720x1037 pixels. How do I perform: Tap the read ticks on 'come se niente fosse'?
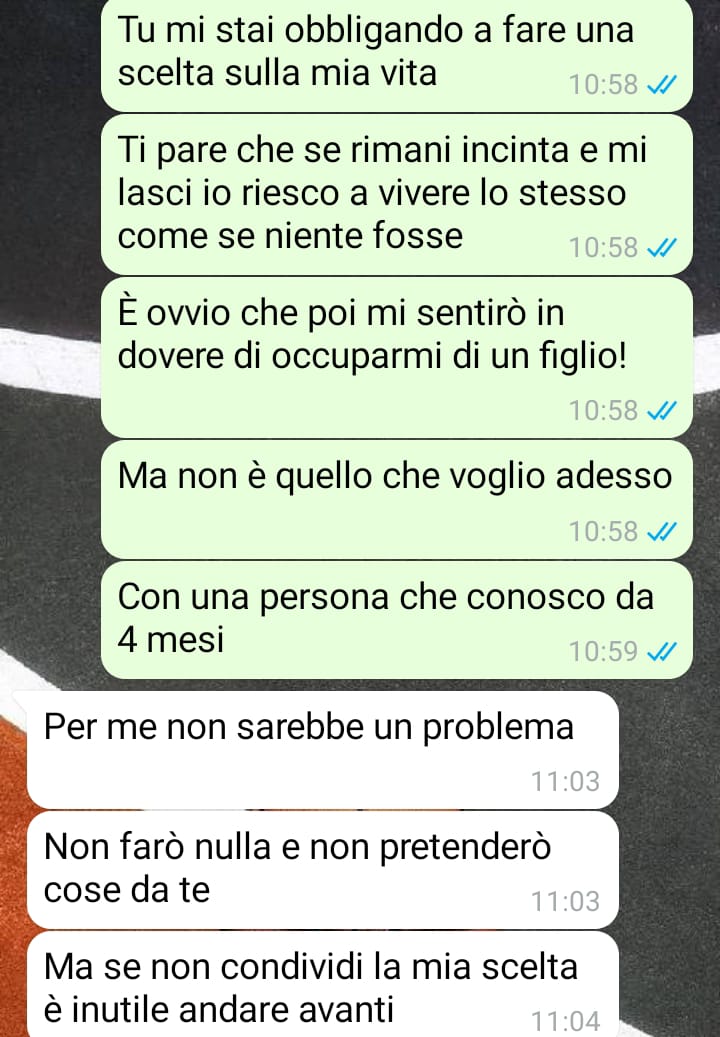(661, 248)
